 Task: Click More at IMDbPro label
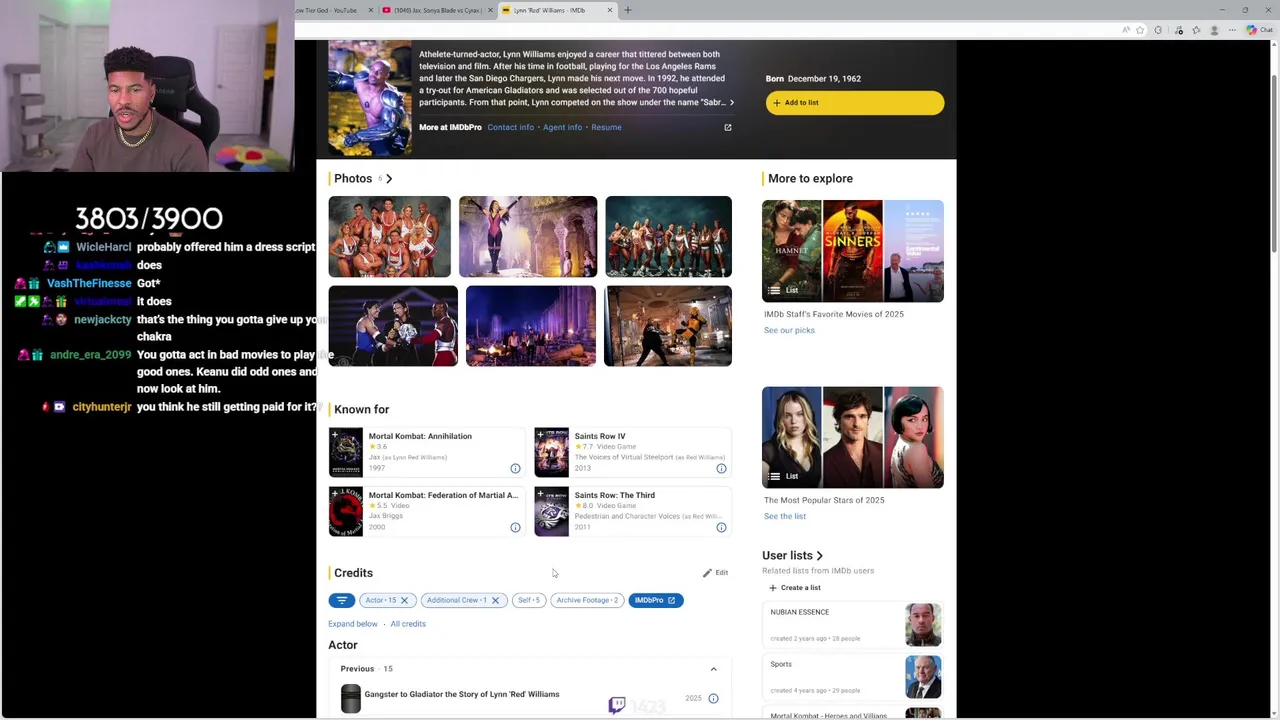pos(450,127)
